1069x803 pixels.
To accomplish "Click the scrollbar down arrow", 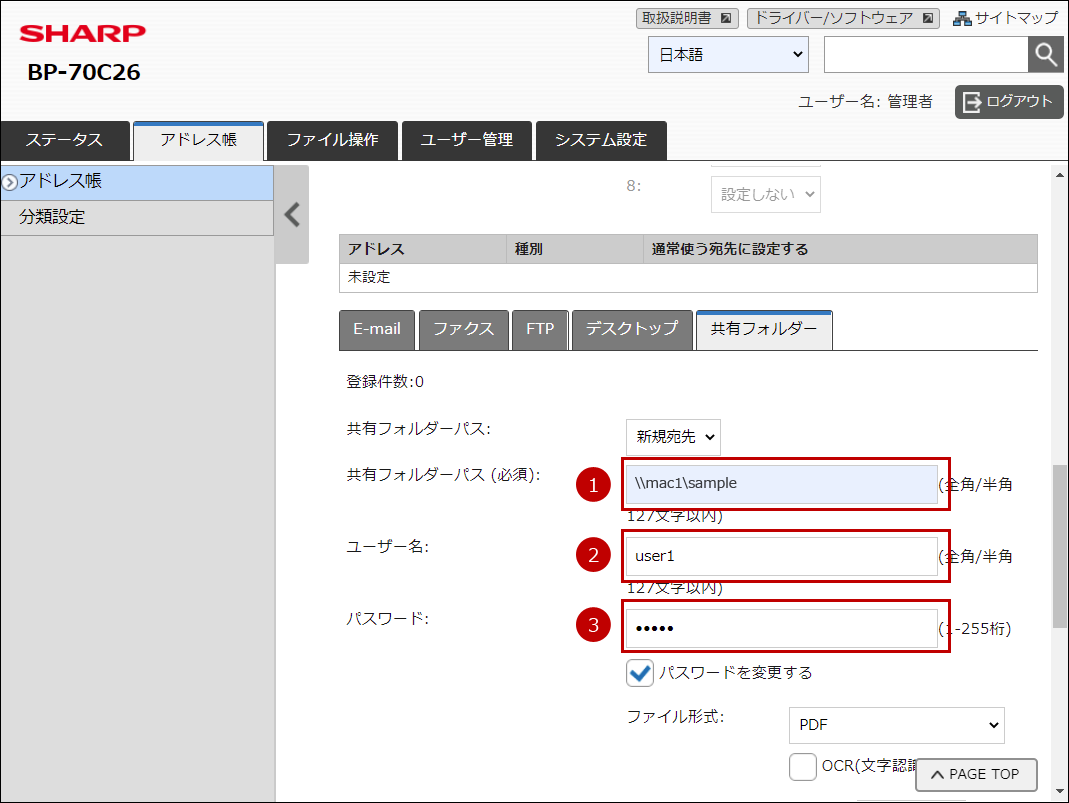I will point(1059,791).
